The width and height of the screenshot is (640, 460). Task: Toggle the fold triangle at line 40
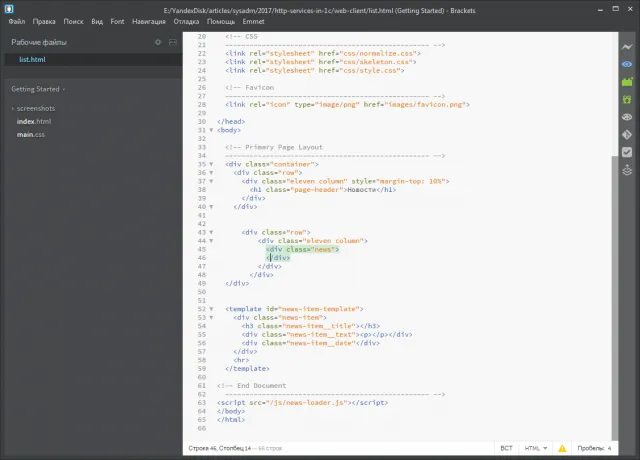(211, 207)
